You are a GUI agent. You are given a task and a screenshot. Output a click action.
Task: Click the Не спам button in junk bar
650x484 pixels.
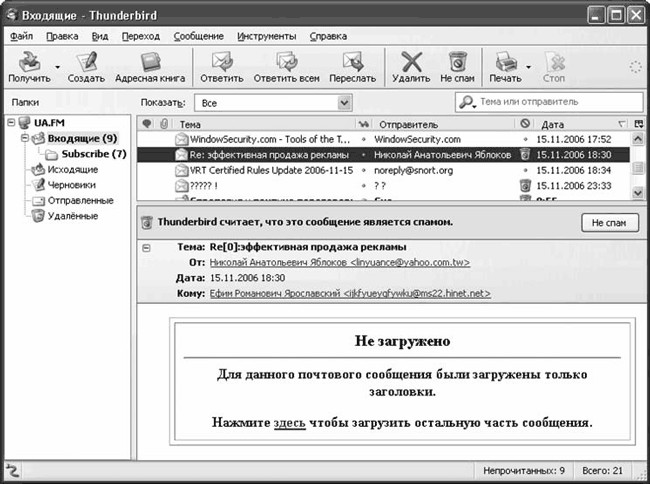pyautogui.click(x=609, y=223)
